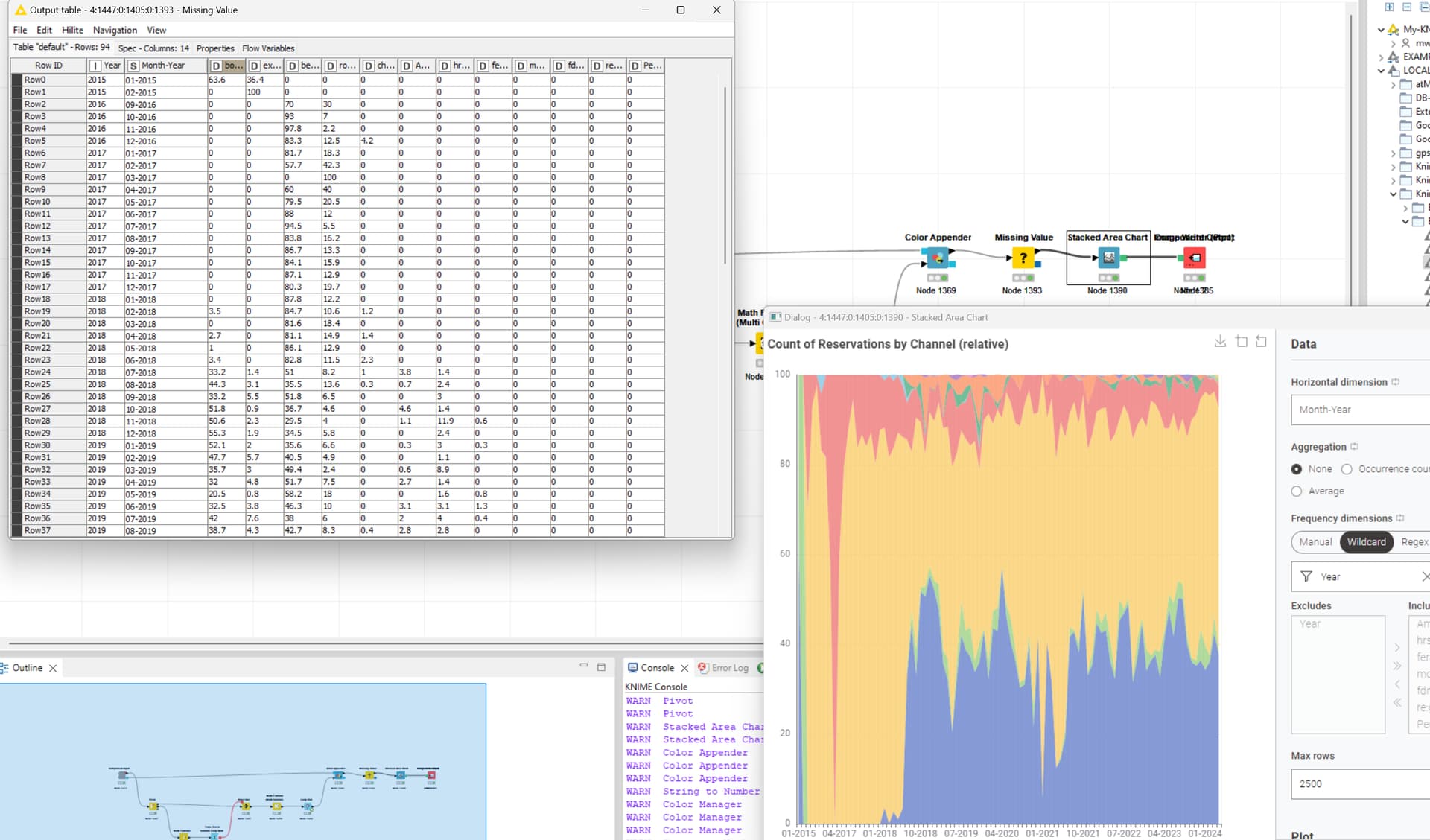Click the flow variable icon beside Frequency dimensions

click(x=1400, y=518)
